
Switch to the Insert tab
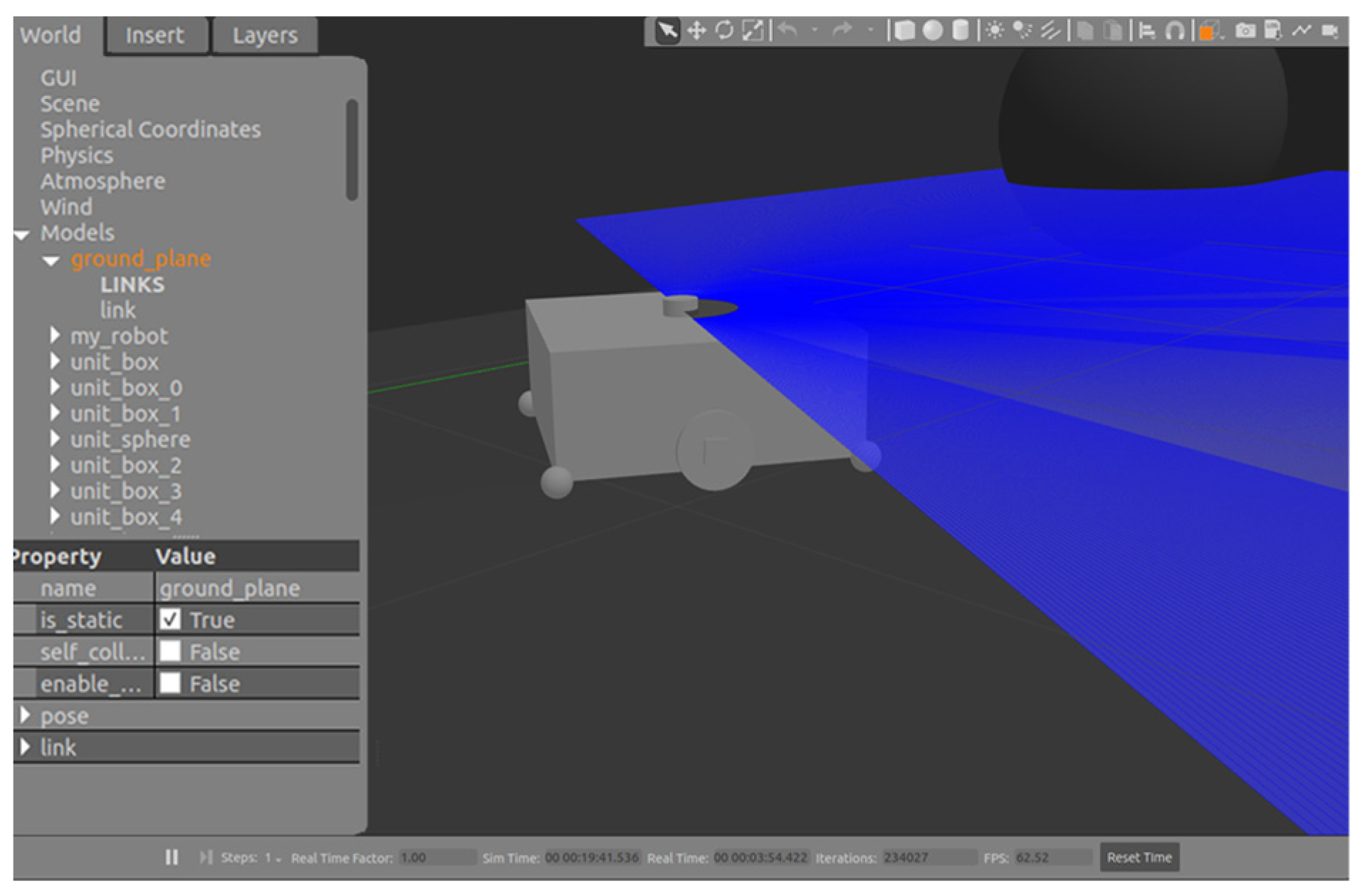point(155,35)
